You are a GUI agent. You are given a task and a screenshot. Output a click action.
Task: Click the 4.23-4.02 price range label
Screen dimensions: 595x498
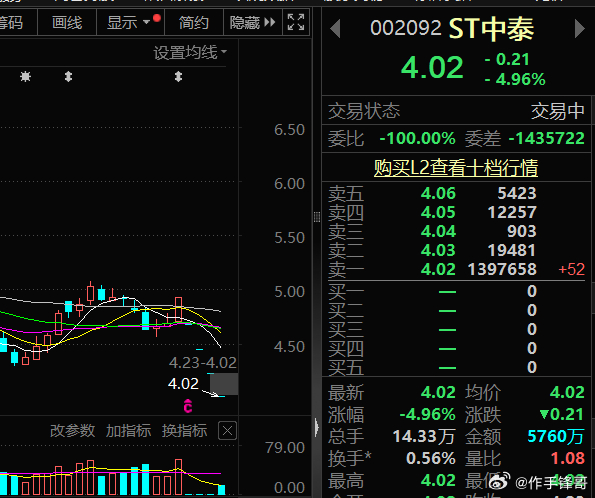tap(203, 363)
